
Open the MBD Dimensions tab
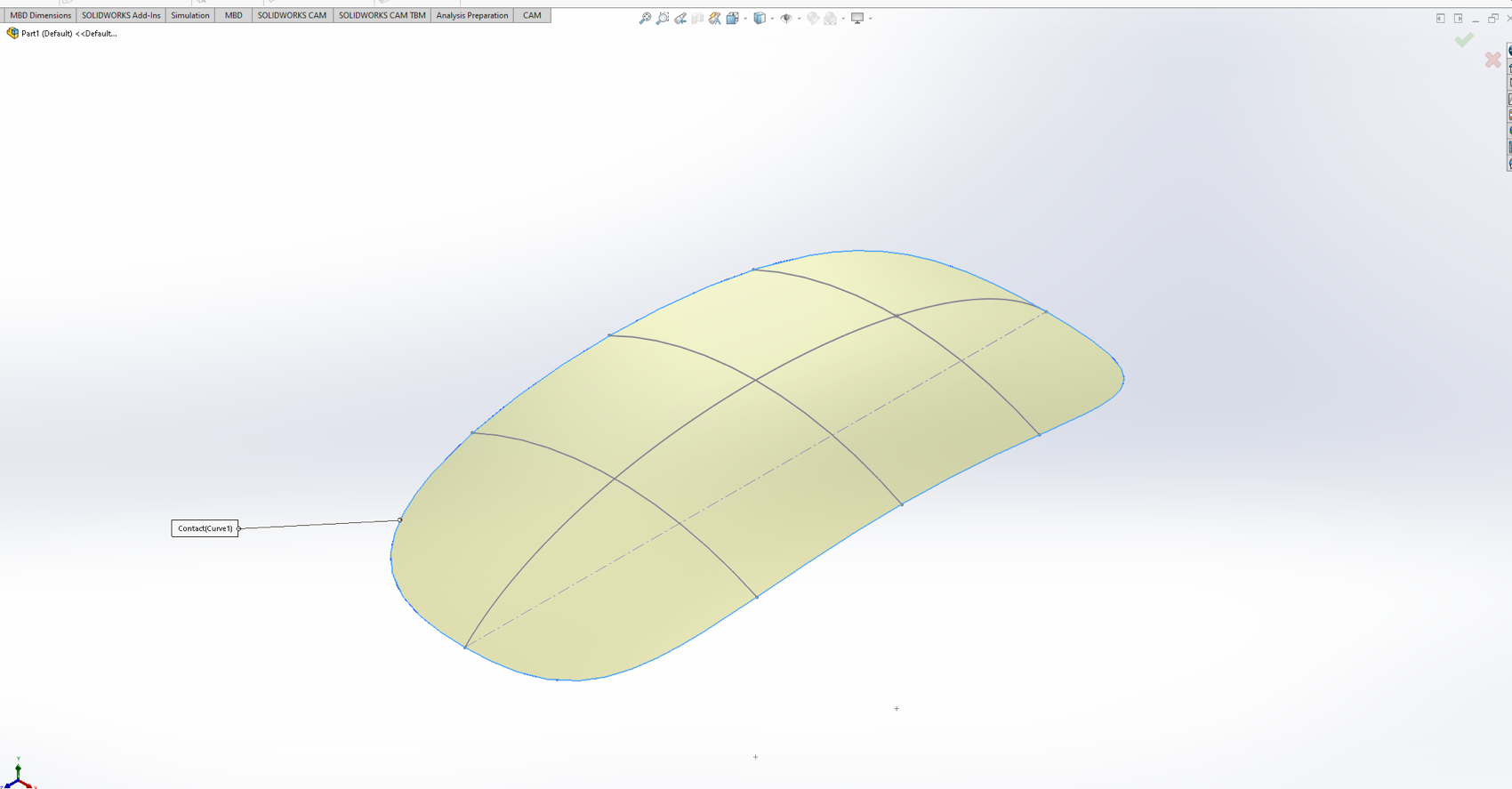(40, 15)
